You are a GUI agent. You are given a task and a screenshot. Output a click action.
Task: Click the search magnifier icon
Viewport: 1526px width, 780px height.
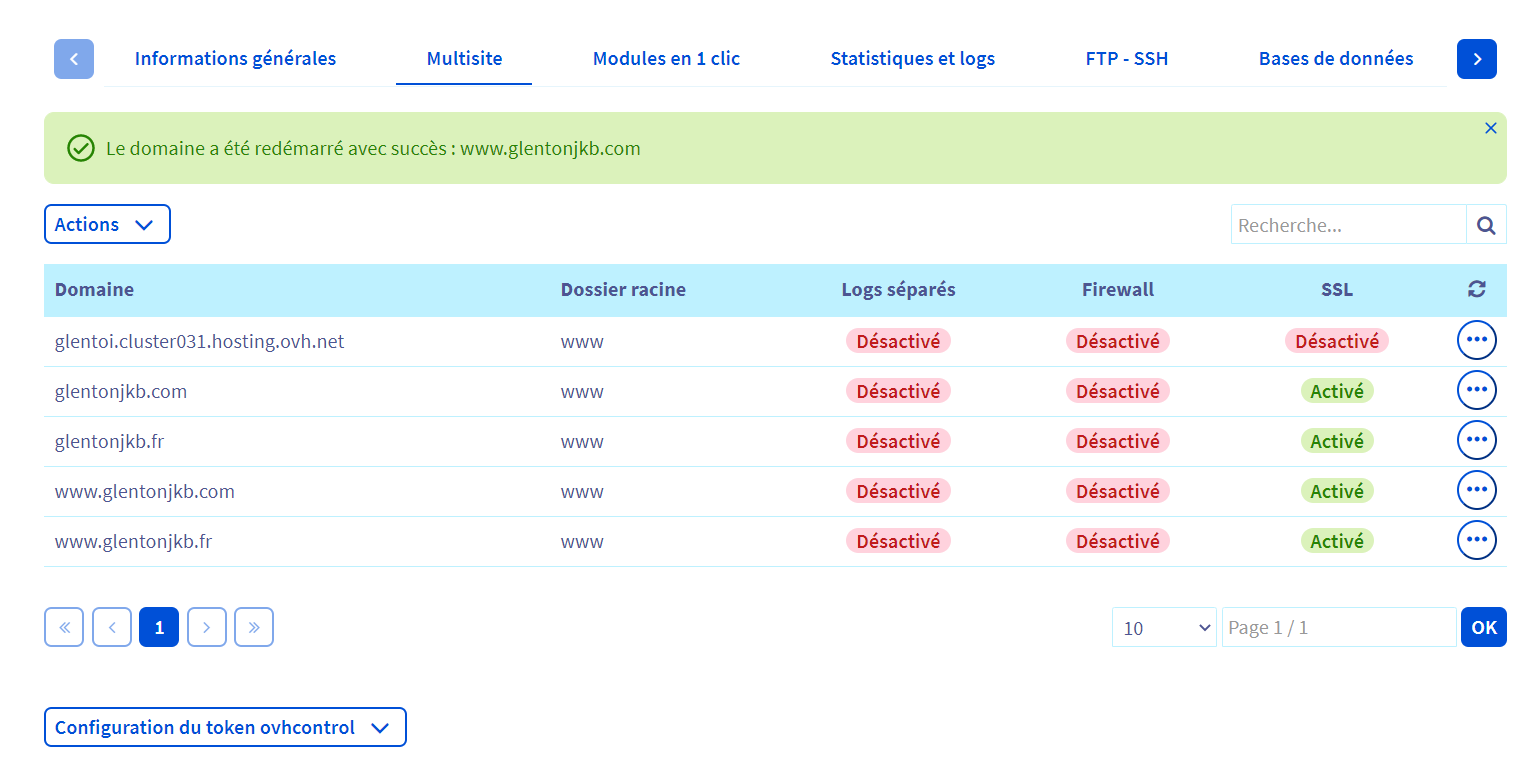tap(1486, 225)
